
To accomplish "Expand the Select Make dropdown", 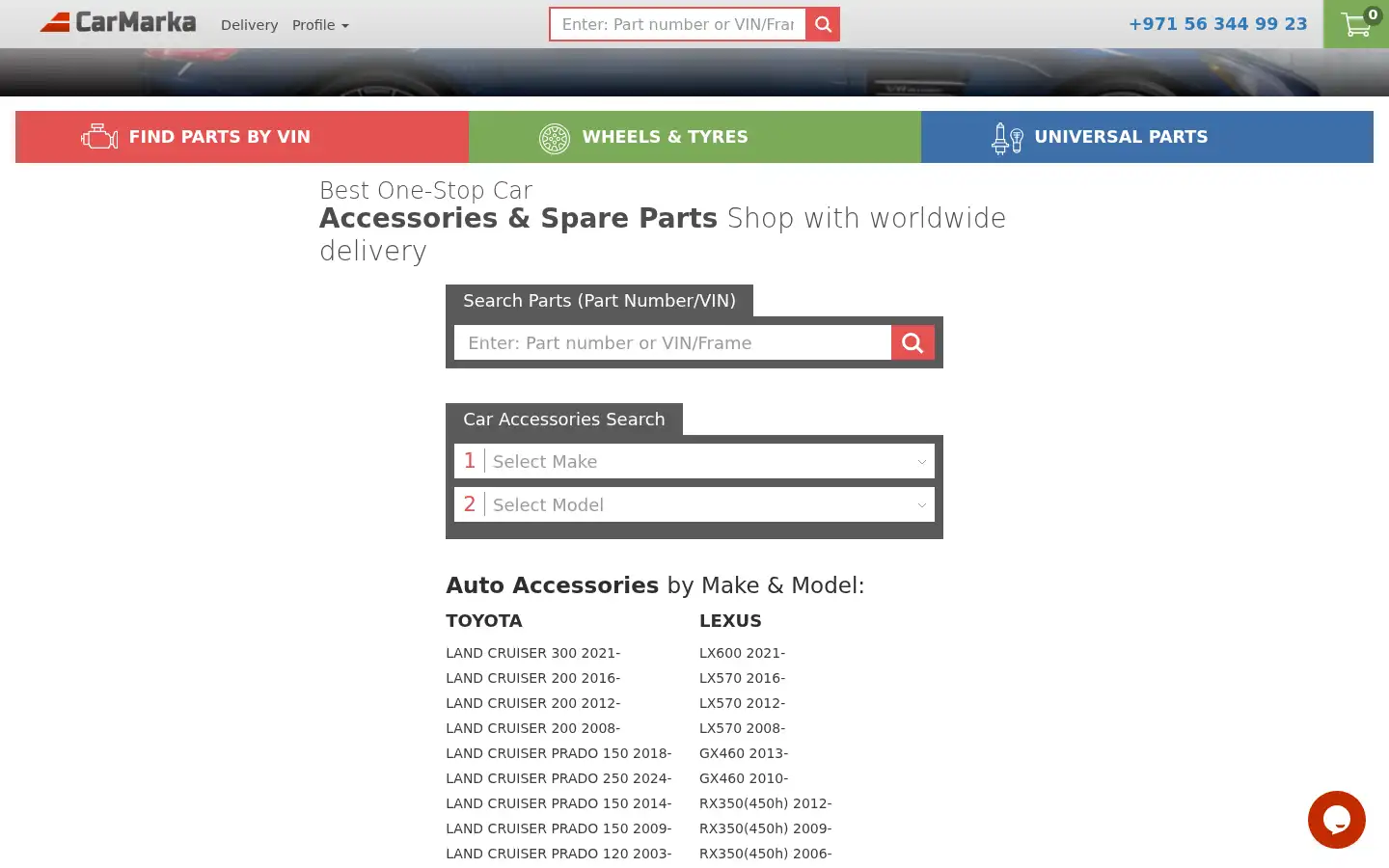I will pyautogui.click(x=694, y=461).
